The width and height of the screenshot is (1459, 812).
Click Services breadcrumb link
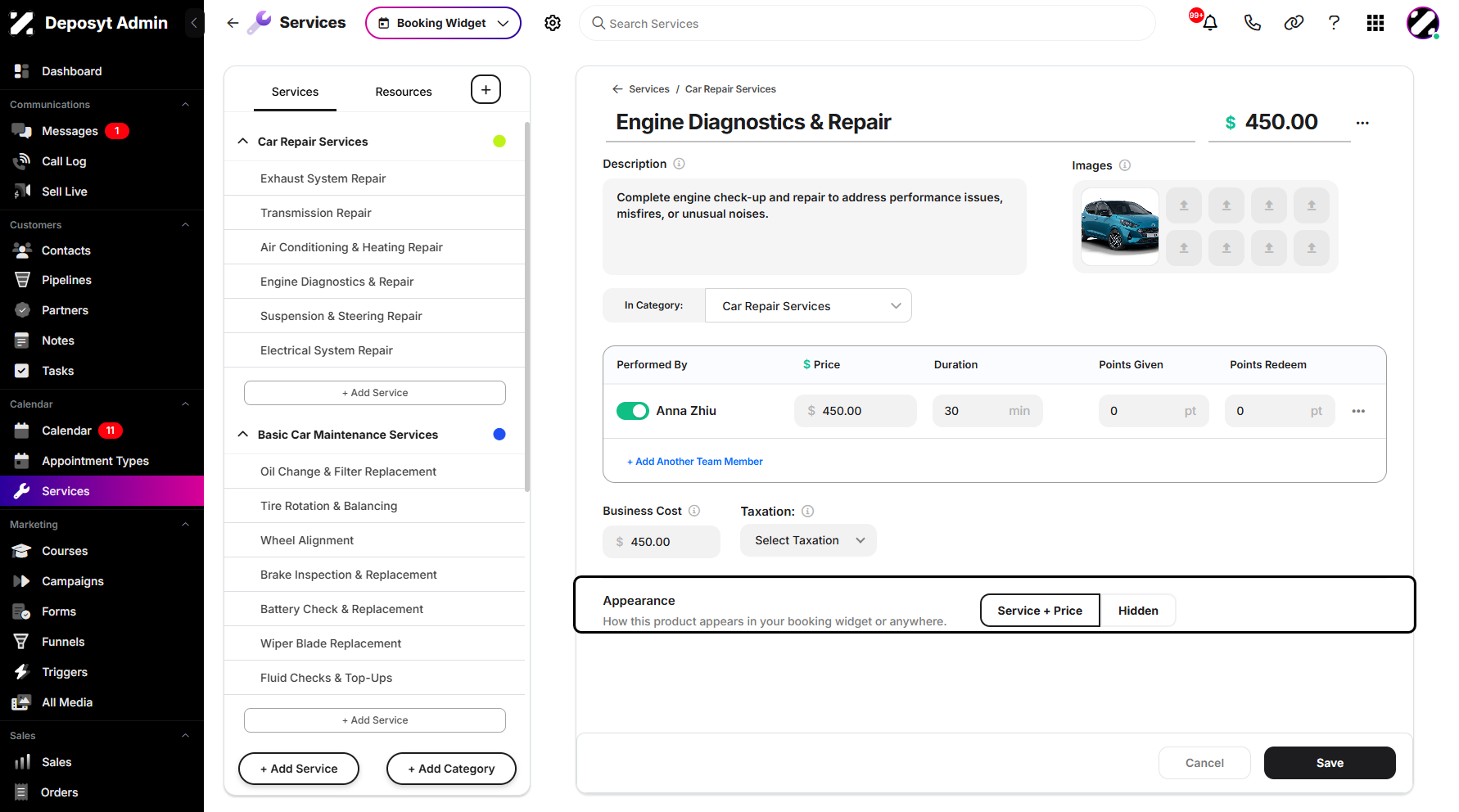pos(649,89)
